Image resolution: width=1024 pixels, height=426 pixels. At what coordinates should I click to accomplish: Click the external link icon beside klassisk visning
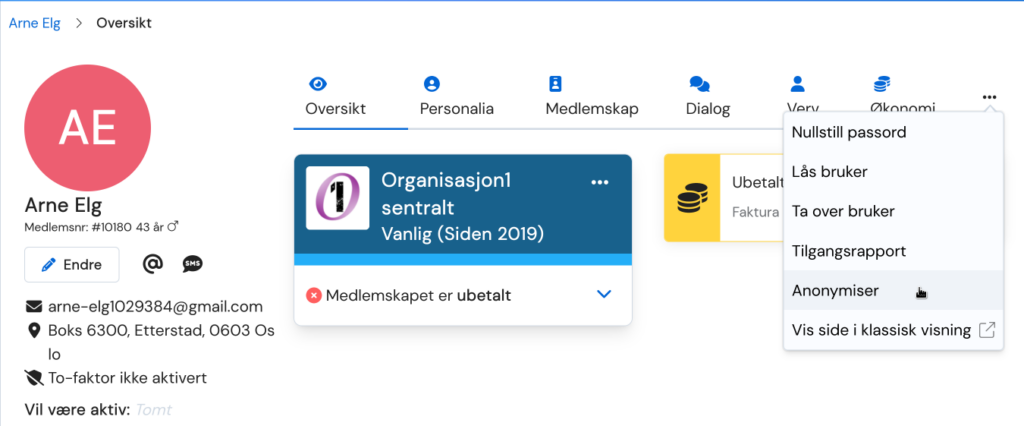tap(986, 330)
